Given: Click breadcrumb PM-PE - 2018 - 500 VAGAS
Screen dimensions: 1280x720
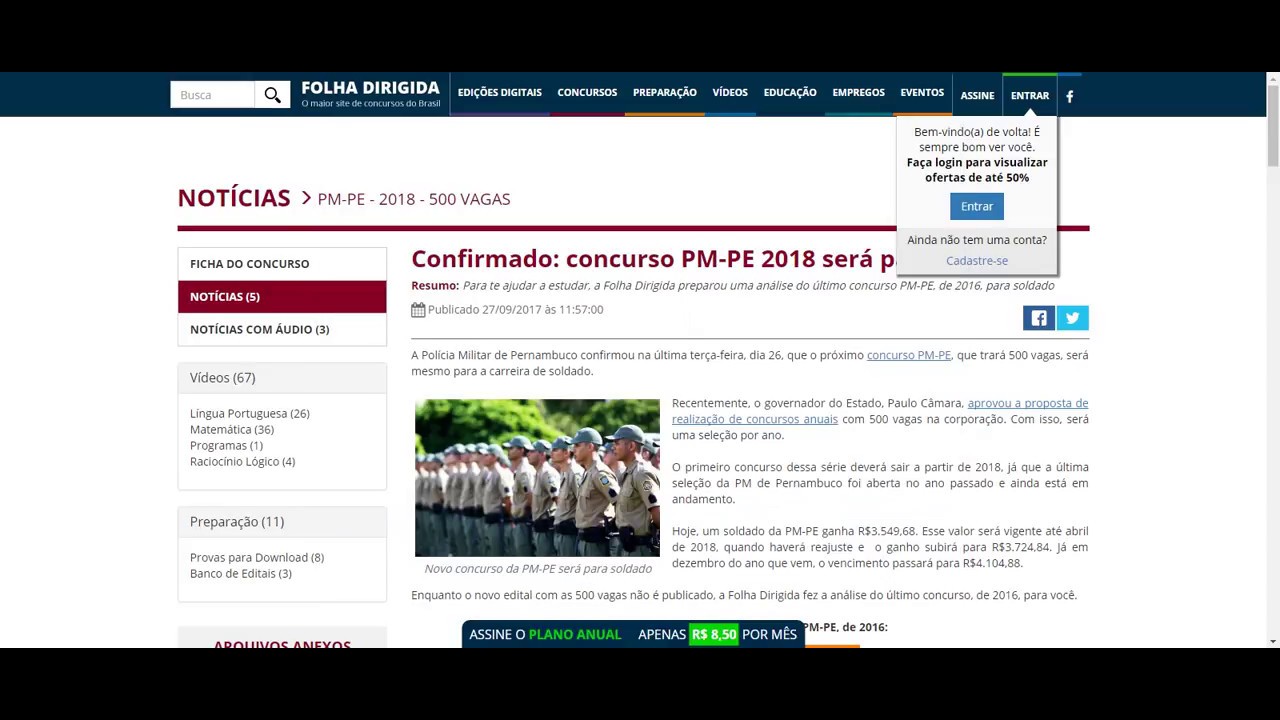Looking at the screenshot, I should point(414,199).
